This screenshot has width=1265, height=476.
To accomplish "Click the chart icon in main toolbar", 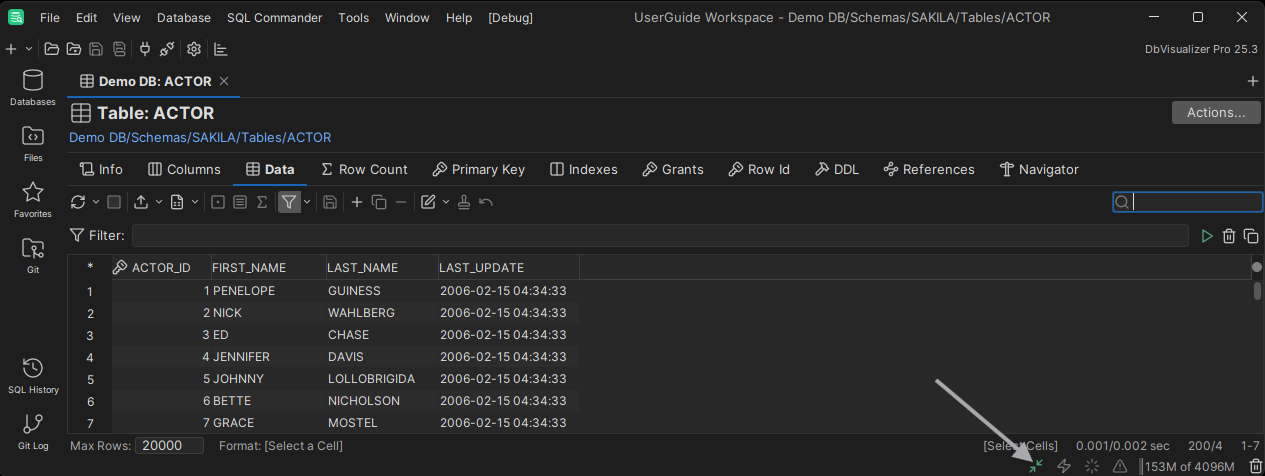I will click(x=221, y=49).
